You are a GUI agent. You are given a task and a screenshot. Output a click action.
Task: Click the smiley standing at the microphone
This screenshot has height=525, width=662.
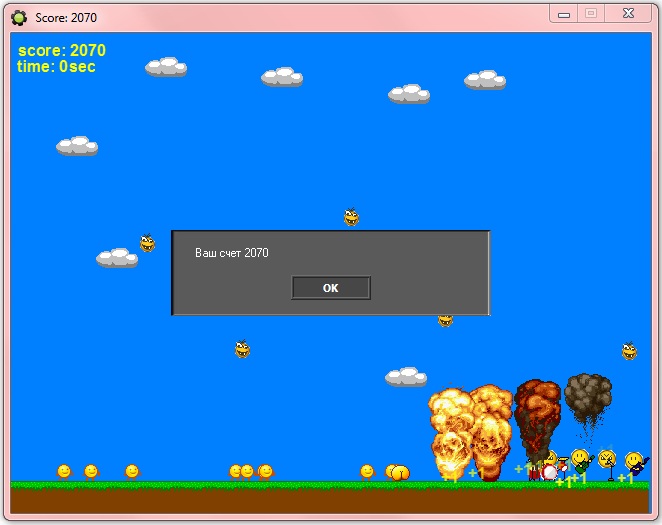pos(608,464)
